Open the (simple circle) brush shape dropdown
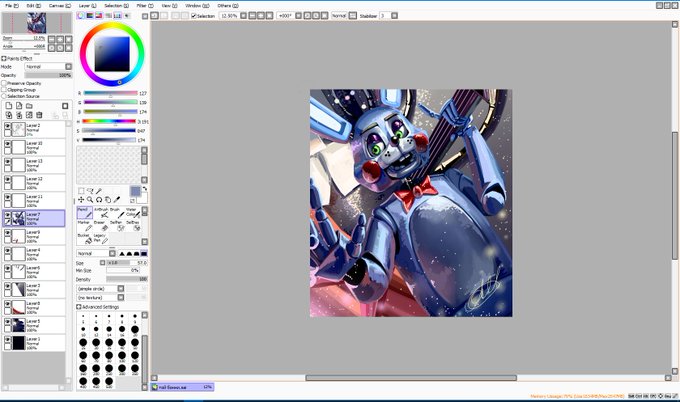The image size is (680, 402). click(101, 288)
